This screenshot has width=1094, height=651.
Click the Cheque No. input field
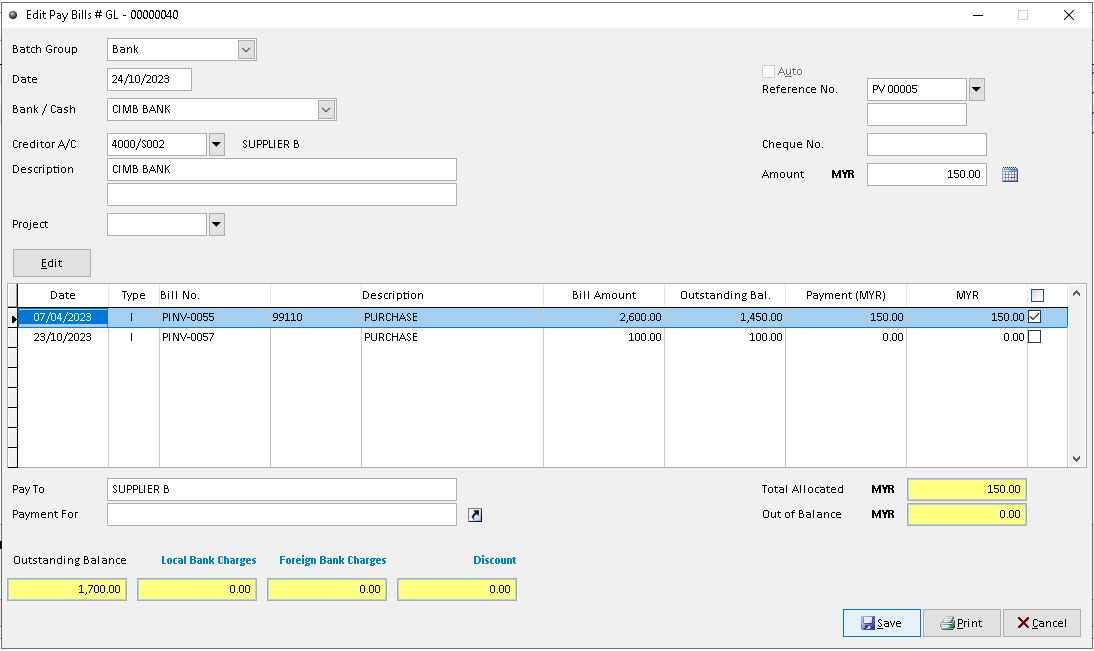click(927, 144)
